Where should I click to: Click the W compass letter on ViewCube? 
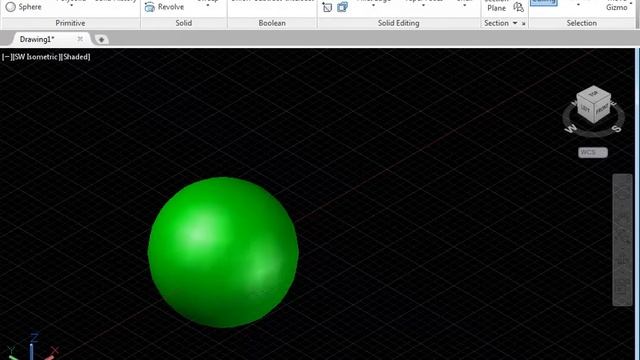click(571, 128)
